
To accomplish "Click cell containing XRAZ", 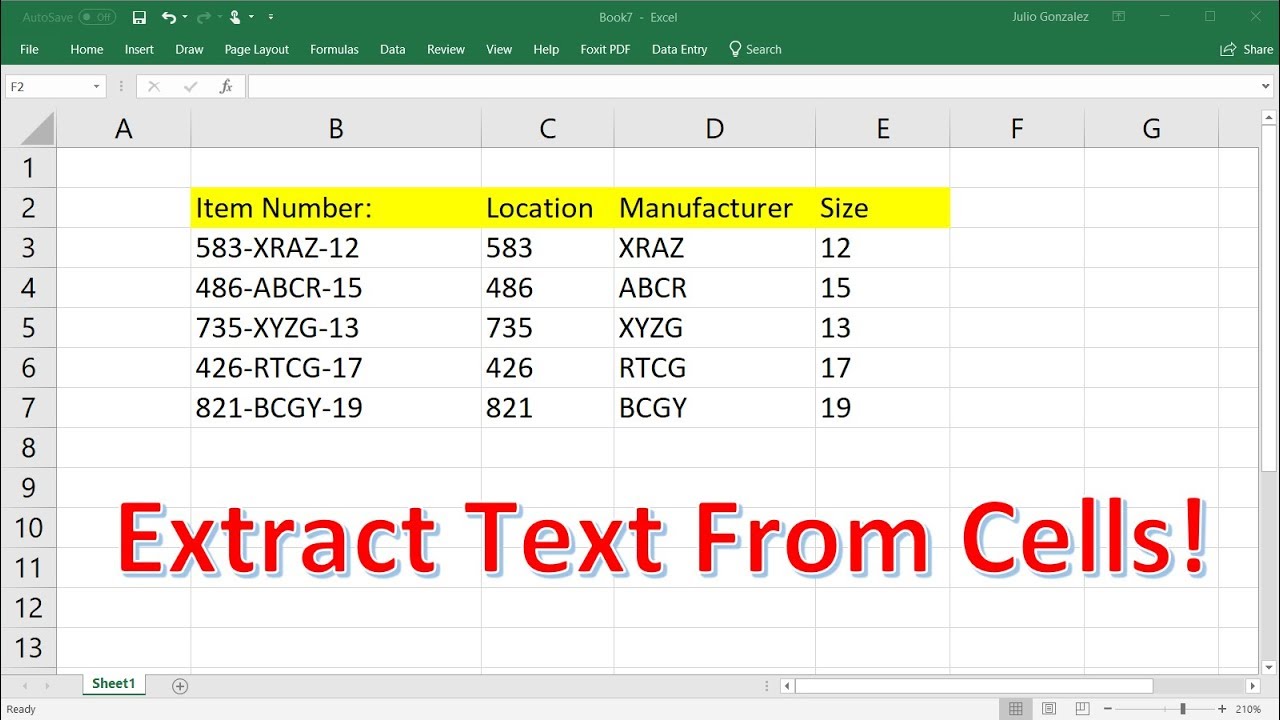I will (x=715, y=248).
